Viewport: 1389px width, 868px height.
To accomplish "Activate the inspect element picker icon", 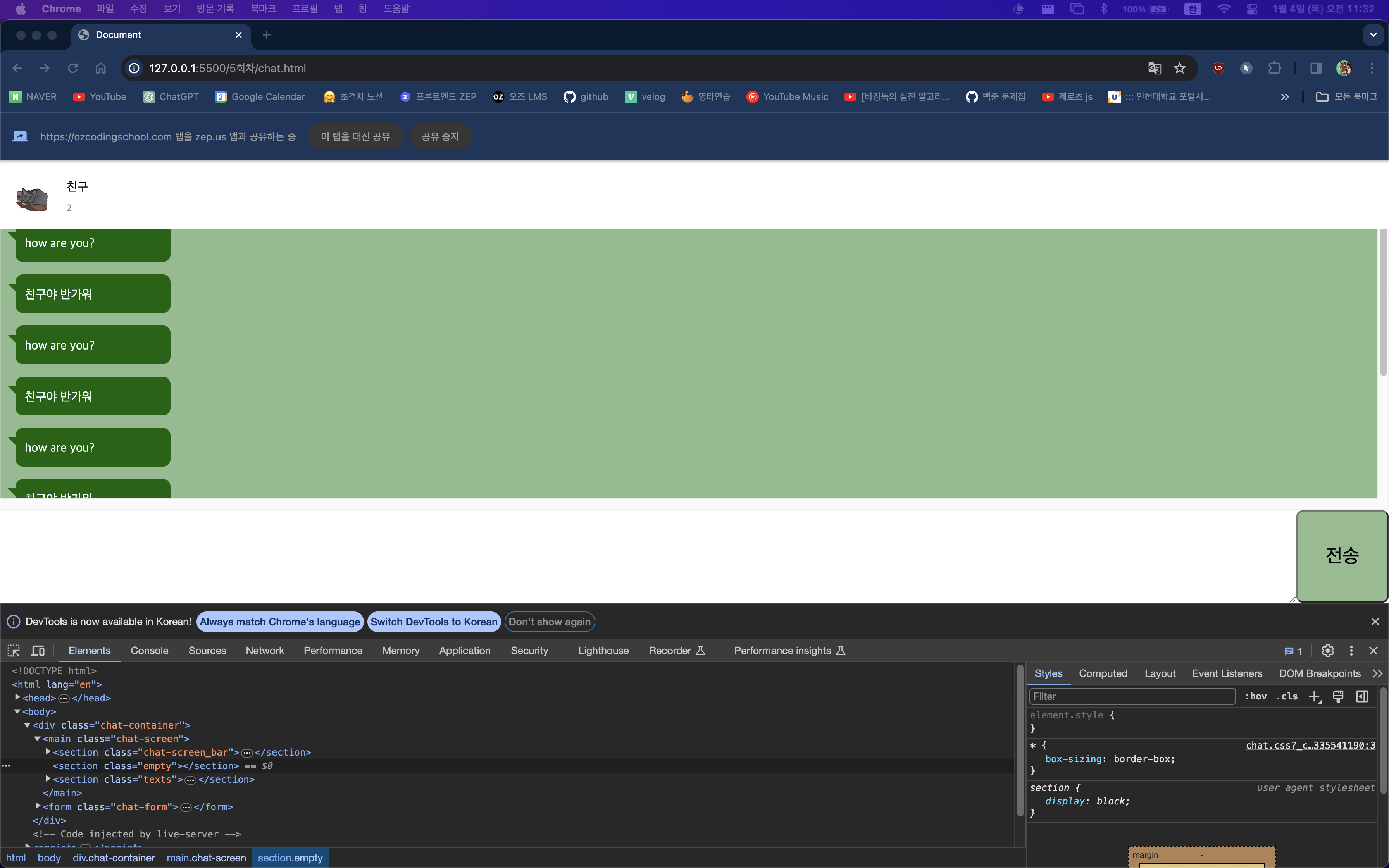I will coord(14,651).
